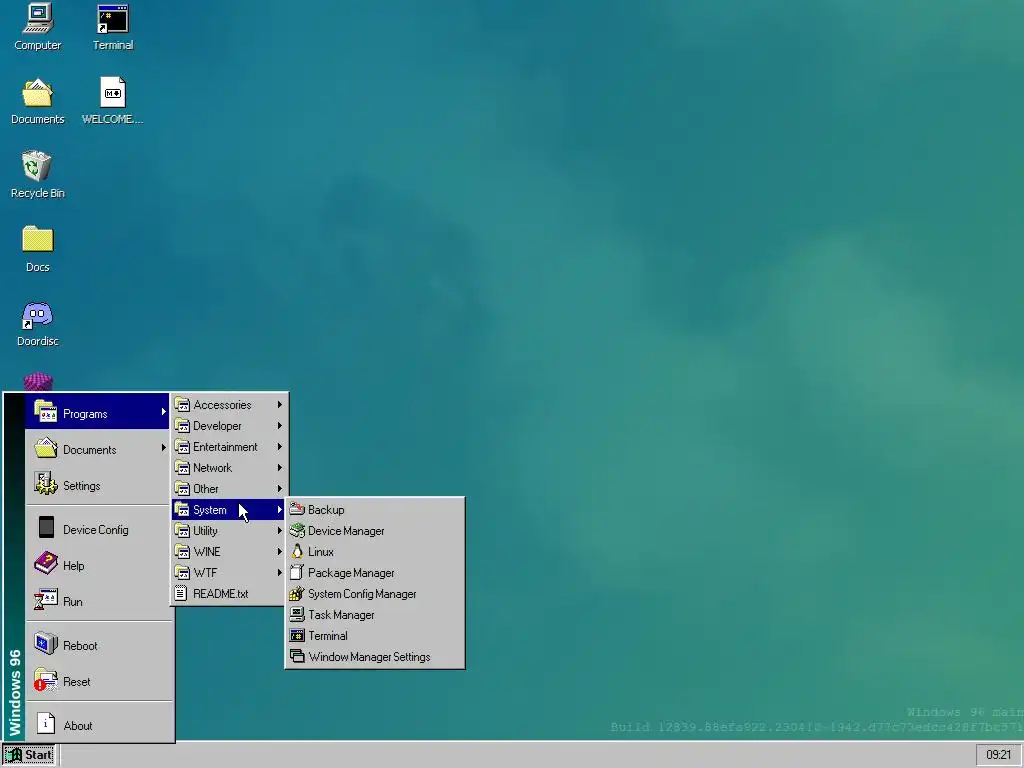Select Device Manager menu entry
The width and height of the screenshot is (1024, 768).
coord(375,530)
